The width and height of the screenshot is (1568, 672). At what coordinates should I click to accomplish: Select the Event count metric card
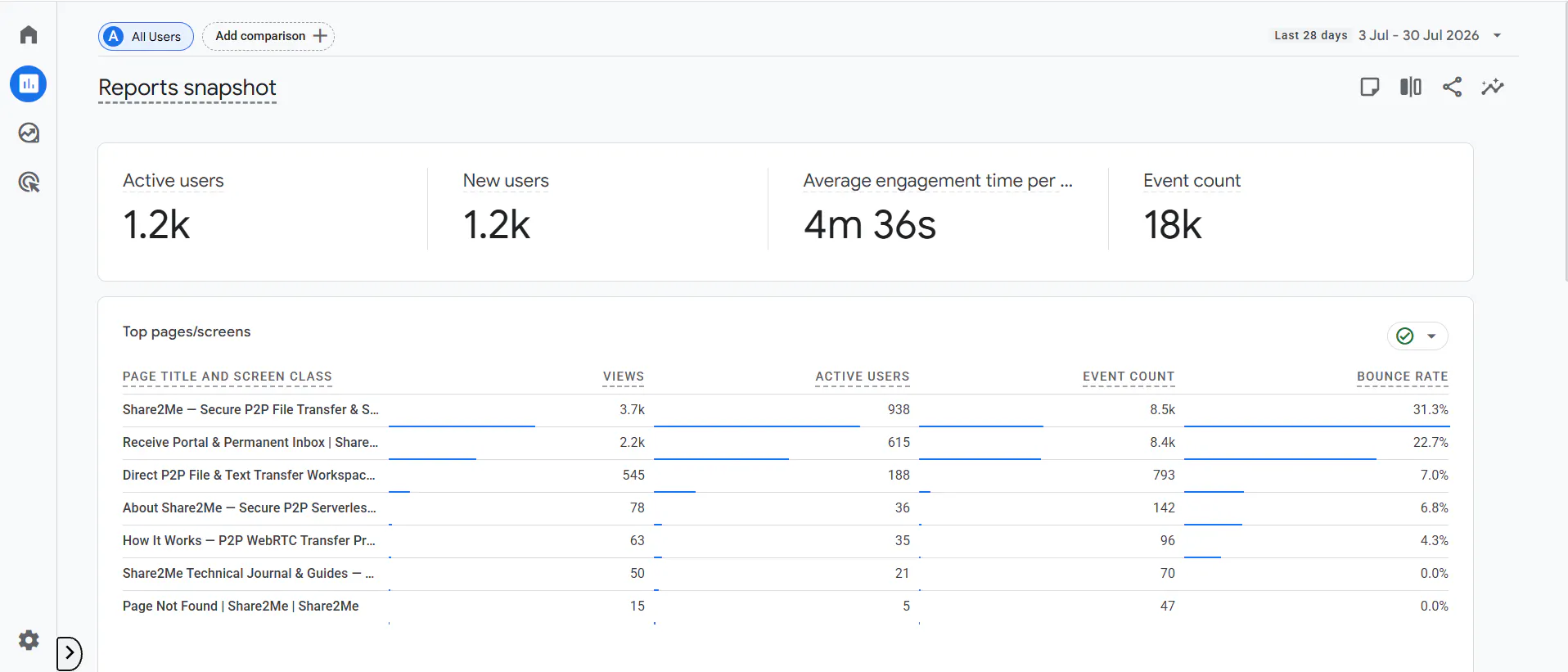click(x=1291, y=211)
